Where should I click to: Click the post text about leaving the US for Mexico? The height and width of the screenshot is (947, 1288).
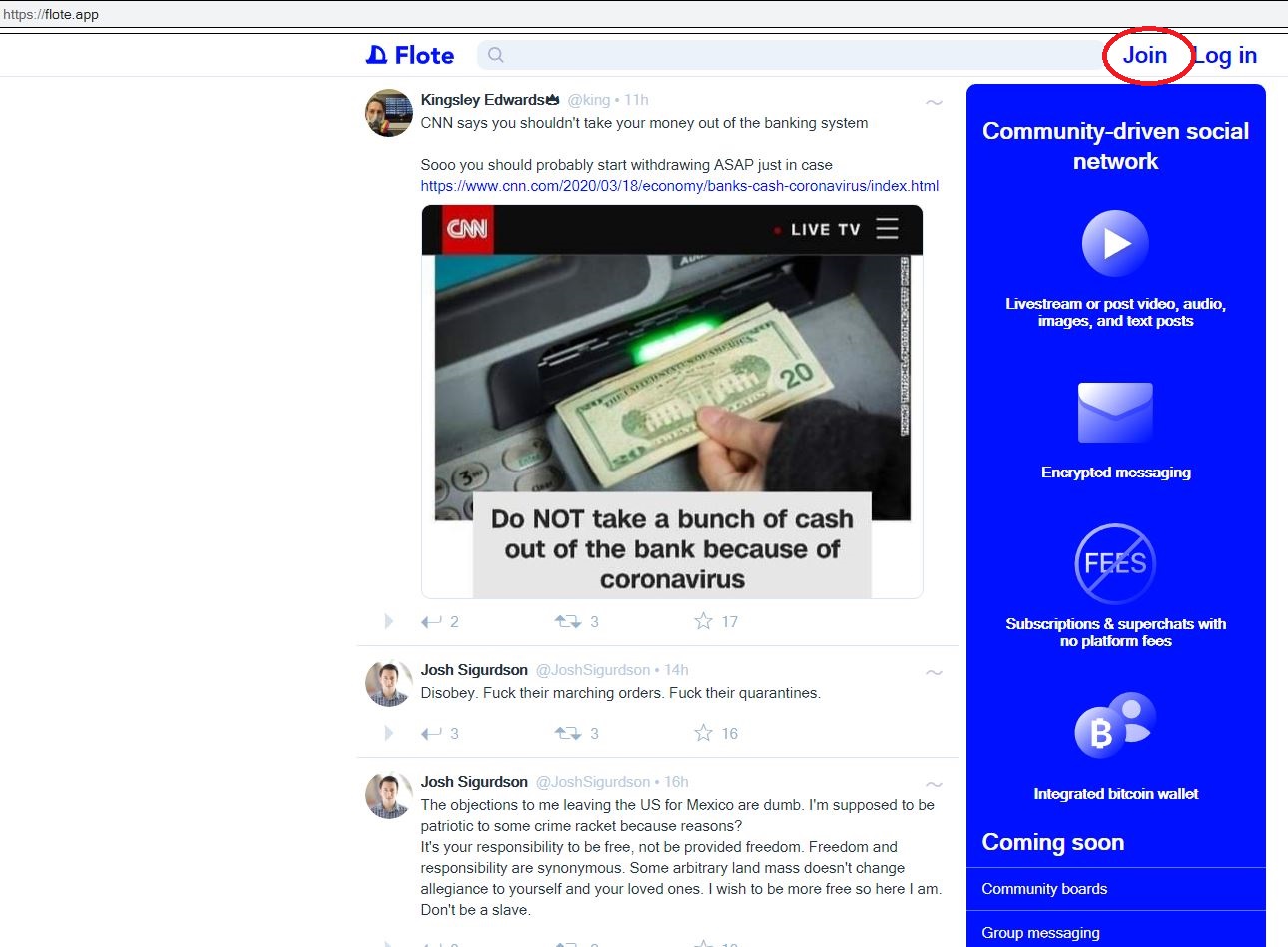tap(681, 857)
